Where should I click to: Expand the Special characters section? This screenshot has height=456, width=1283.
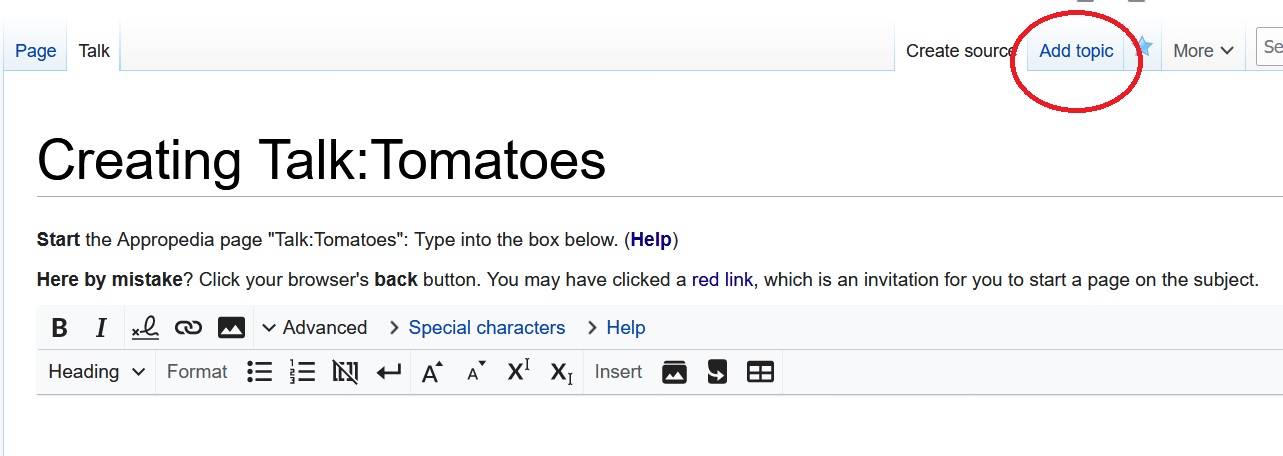pyautogui.click(x=476, y=328)
